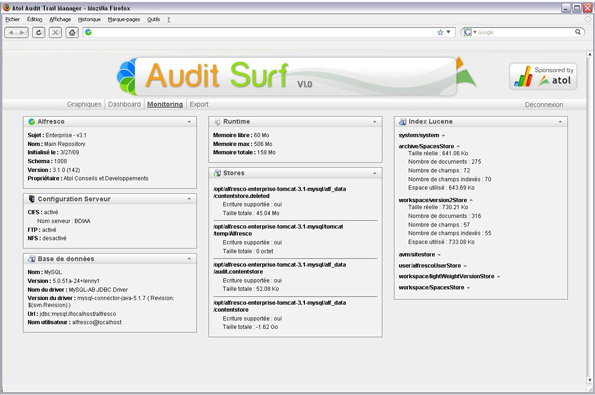Collapse the Base de données panel

[x=189, y=259]
